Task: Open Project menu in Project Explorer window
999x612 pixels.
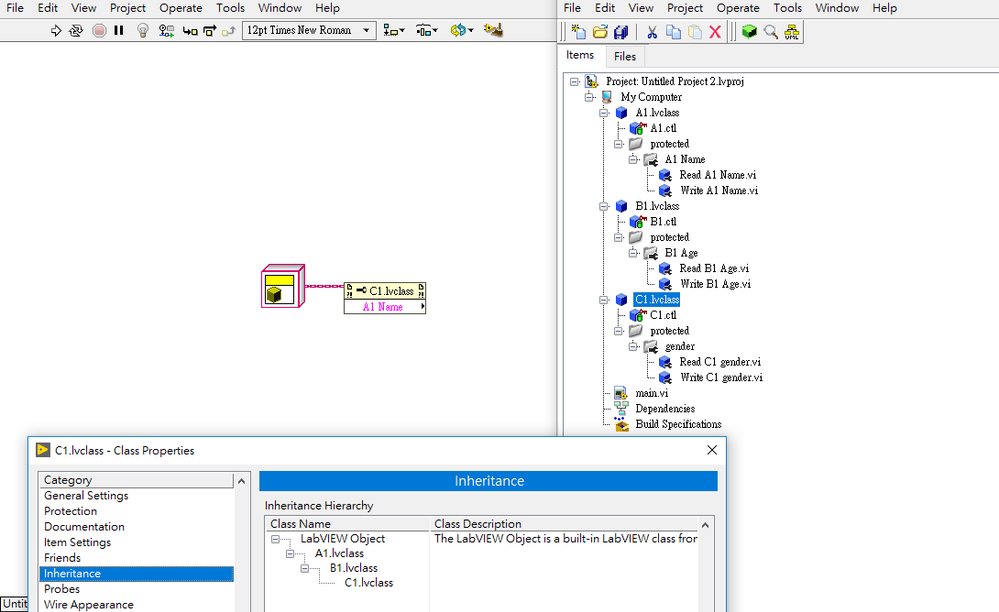Action: coord(685,8)
